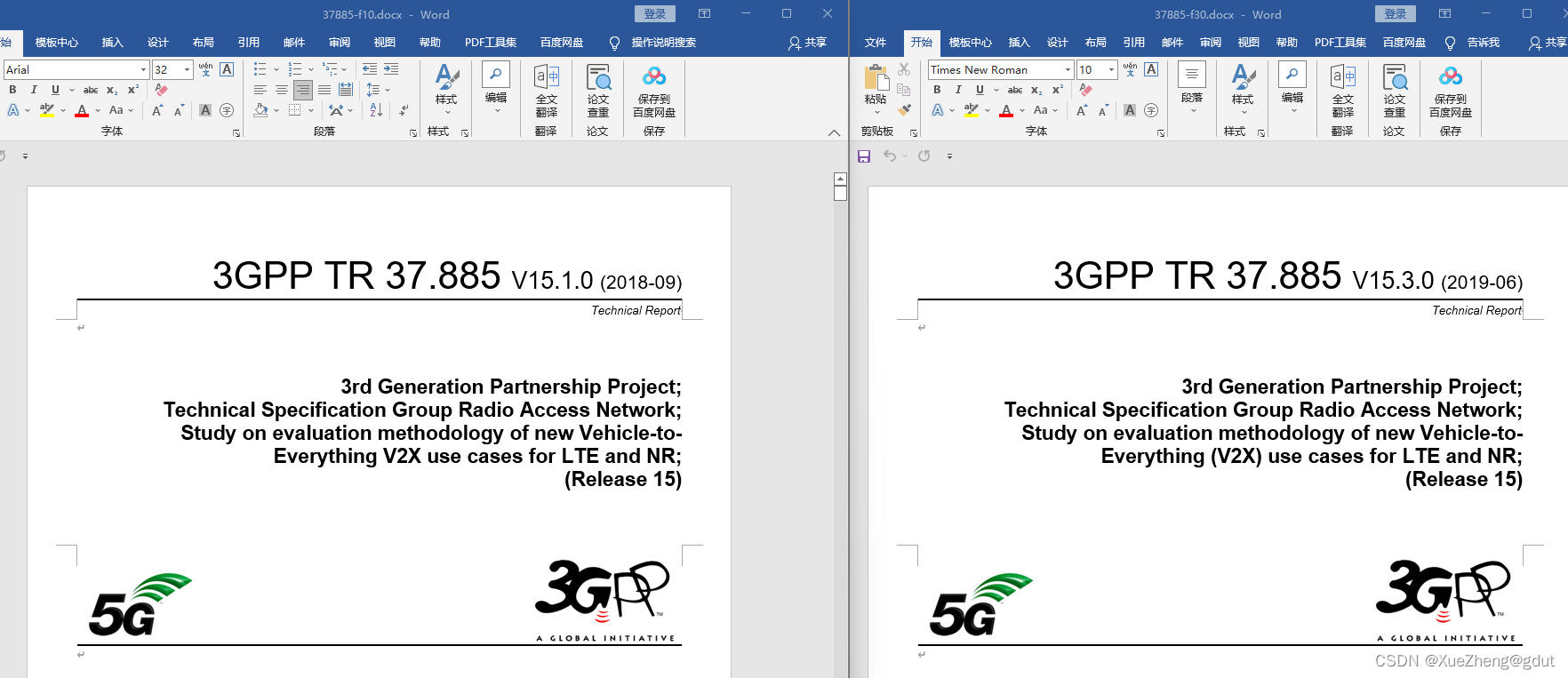Click red font color button in f30 window
Viewport: 1568px width, 678px height.
point(1006,110)
